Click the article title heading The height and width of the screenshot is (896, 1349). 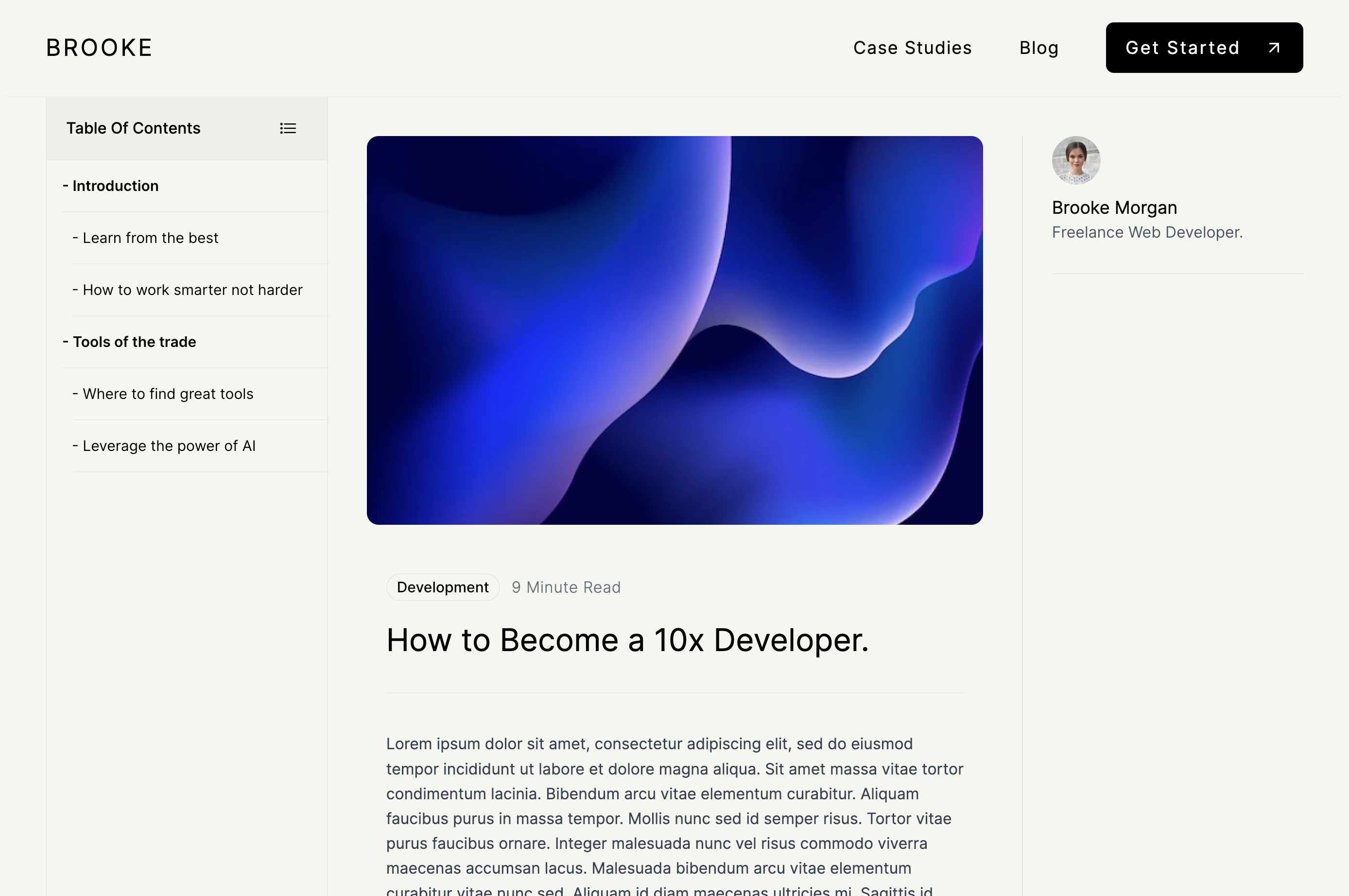pyautogui.click(x=627, y=640)
